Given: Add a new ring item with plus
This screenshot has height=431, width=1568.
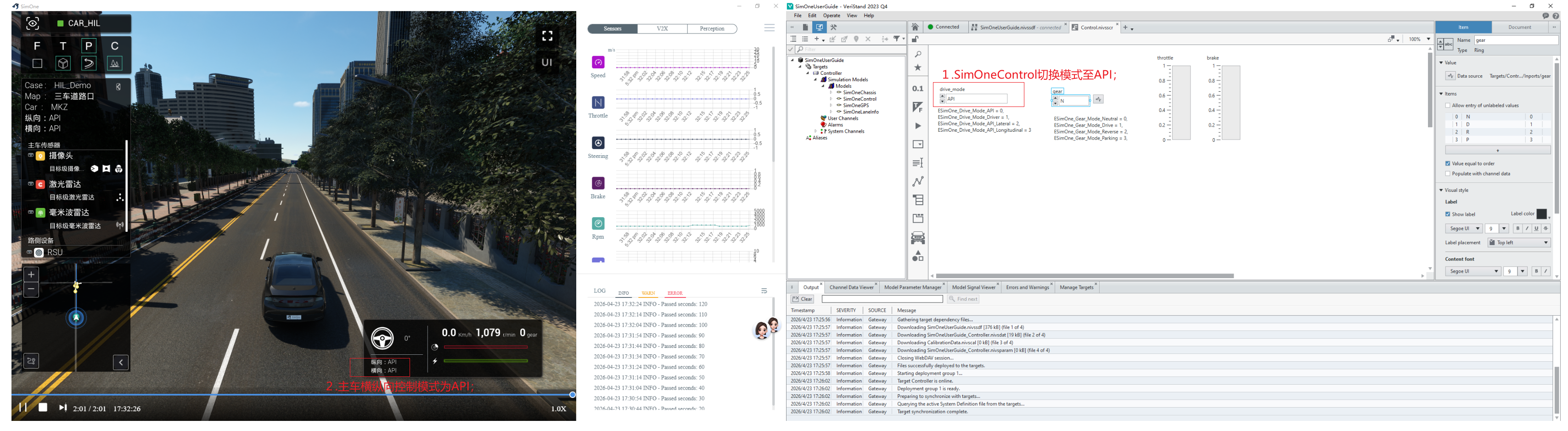Looking at the screenshot, I should click(x=1497, y=151).
